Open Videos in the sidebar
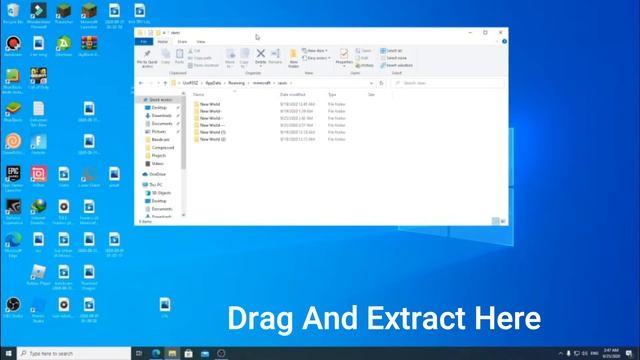Viewport: 640px width, 360px height. pyautogui.click(x=157, y=164)
